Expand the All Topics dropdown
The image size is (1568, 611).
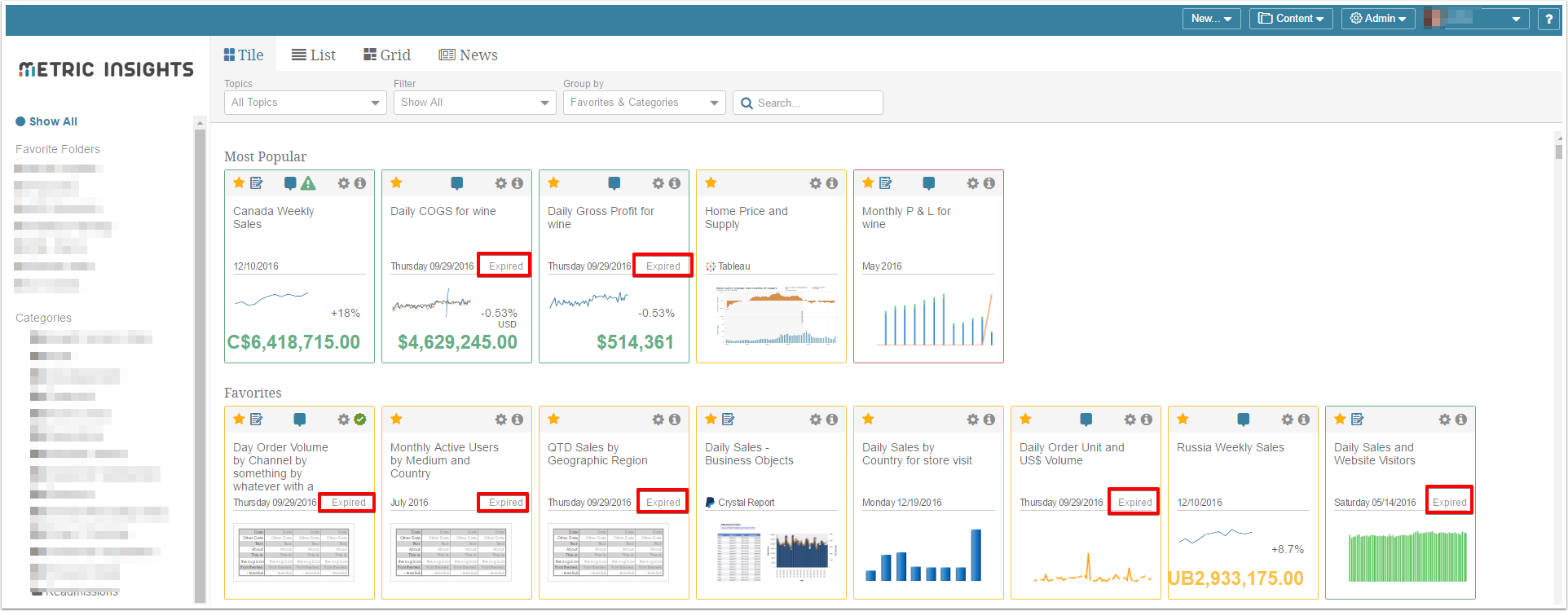(306, 103)
